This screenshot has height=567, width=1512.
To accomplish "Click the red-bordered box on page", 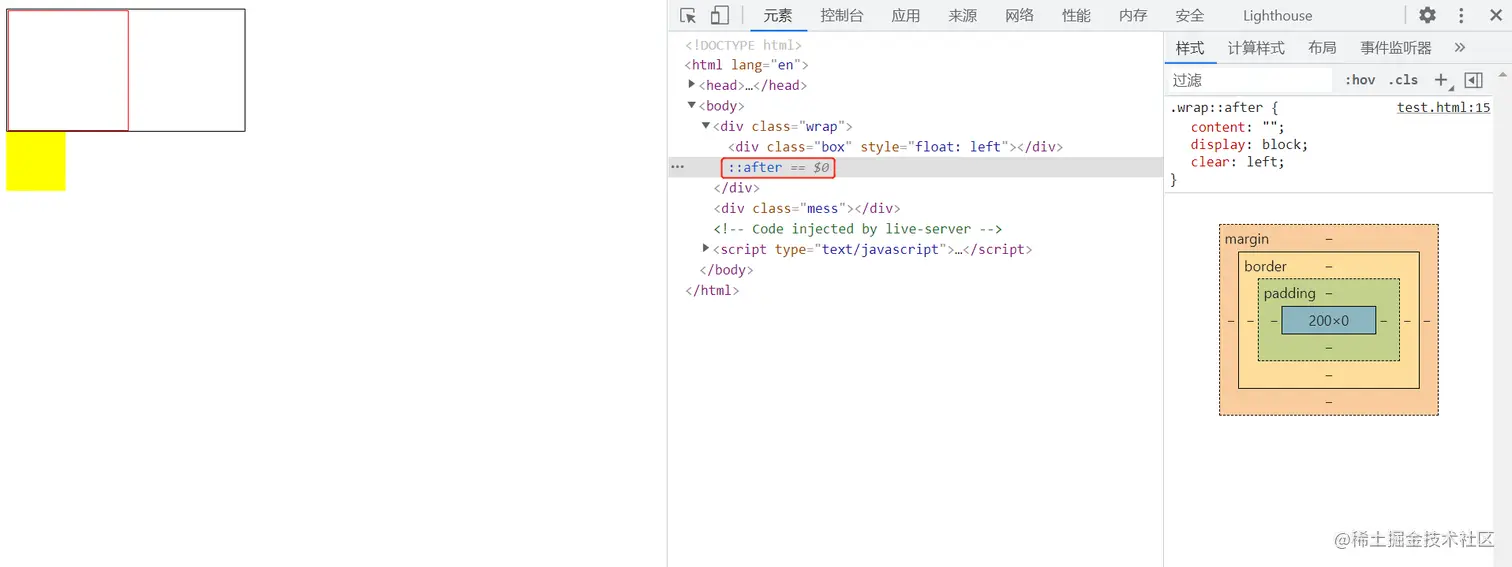I will point(68,70).
